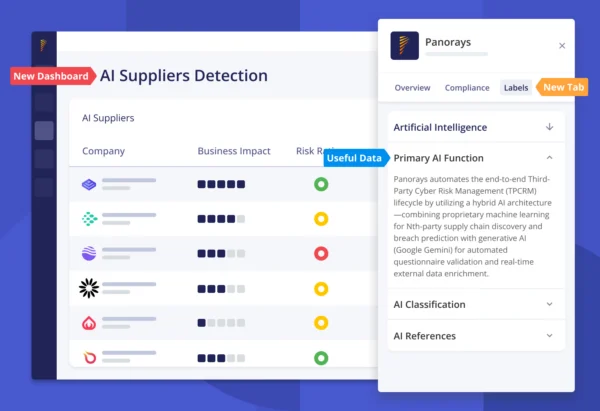The image size is (600, 411).
Task: Click the Artificial Intelligence heading
Action: (x=440, y=127)
